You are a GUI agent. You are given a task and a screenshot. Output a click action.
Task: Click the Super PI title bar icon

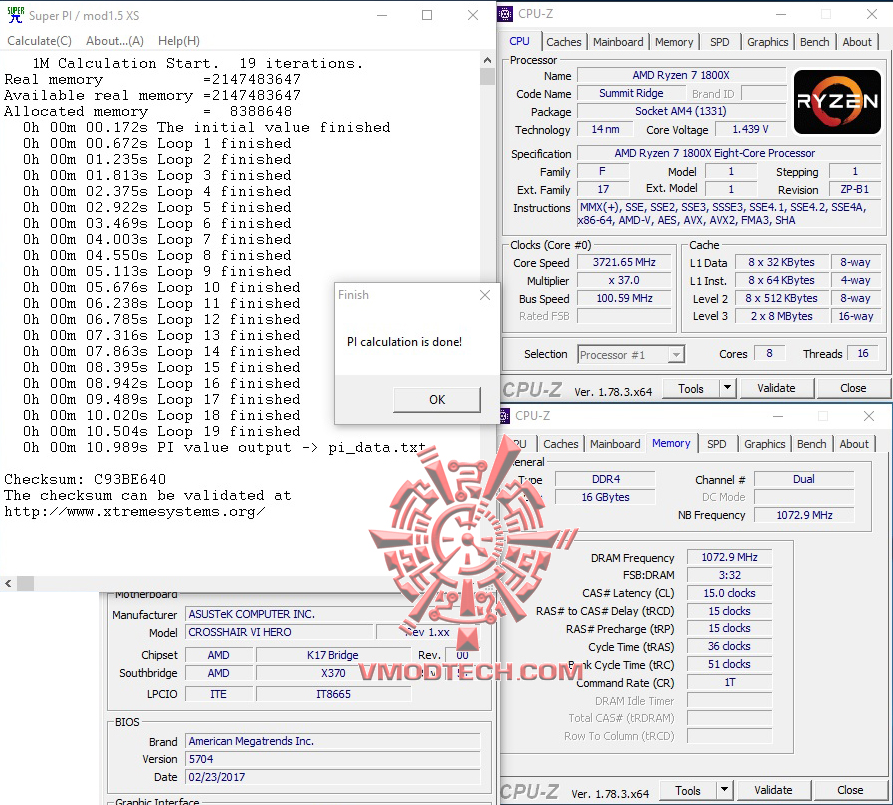click(13, 14)
